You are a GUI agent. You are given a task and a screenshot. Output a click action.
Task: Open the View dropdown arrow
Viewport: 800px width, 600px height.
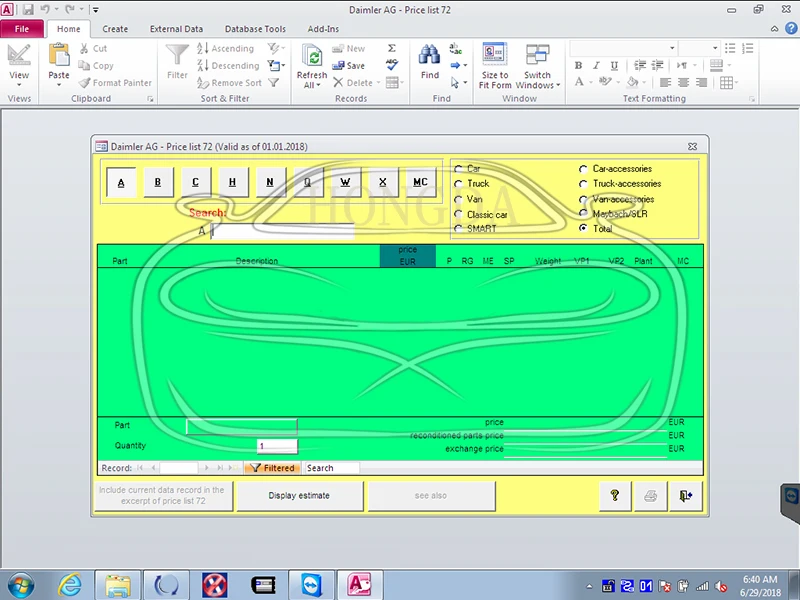pos(19,85)
